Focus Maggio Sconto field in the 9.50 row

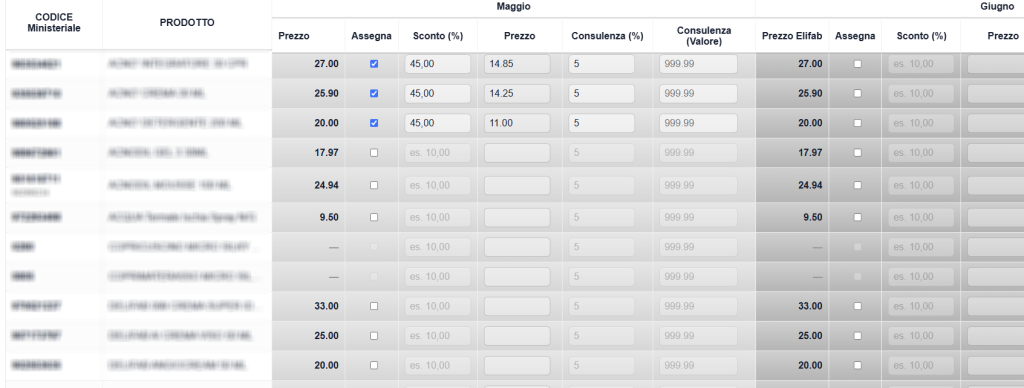438,218
